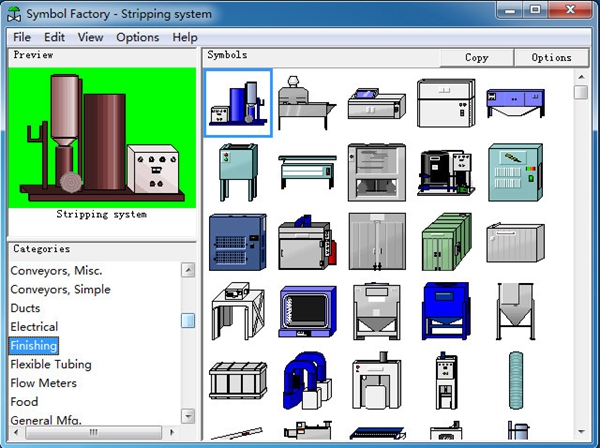Open the View menu

90,37
